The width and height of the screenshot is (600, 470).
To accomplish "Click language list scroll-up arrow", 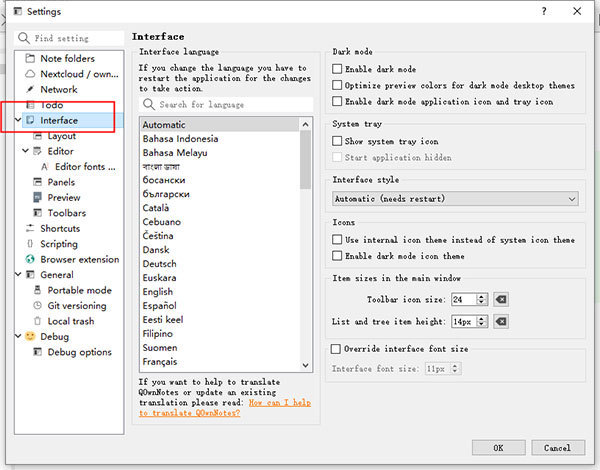I will [305, 124].
